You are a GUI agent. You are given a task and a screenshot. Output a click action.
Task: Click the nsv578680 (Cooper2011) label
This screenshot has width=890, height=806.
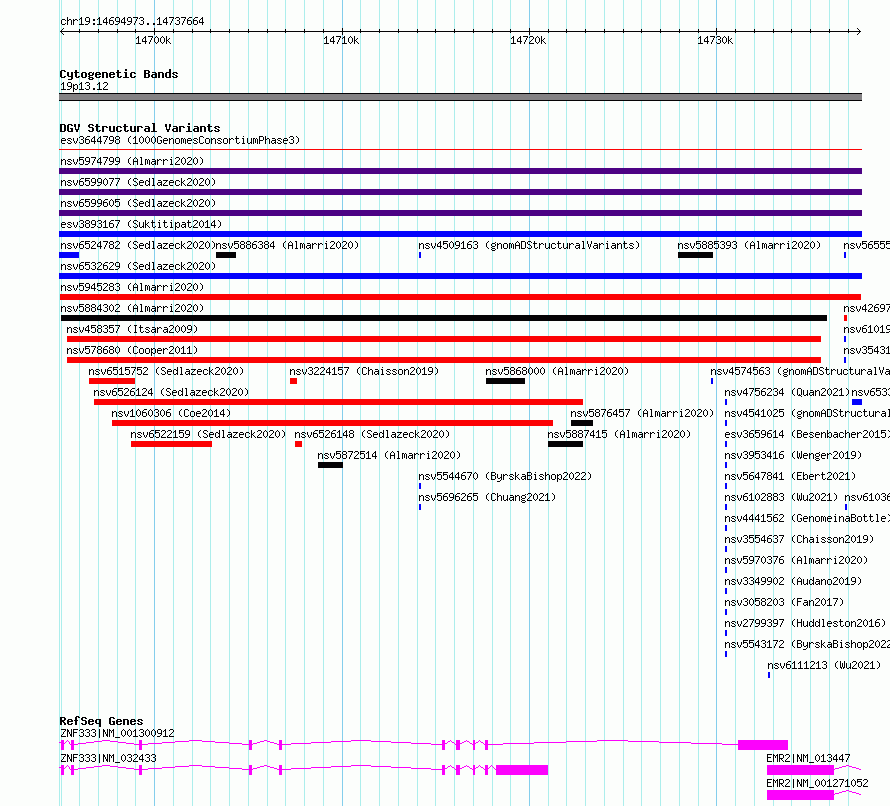(x=132, y=350)
